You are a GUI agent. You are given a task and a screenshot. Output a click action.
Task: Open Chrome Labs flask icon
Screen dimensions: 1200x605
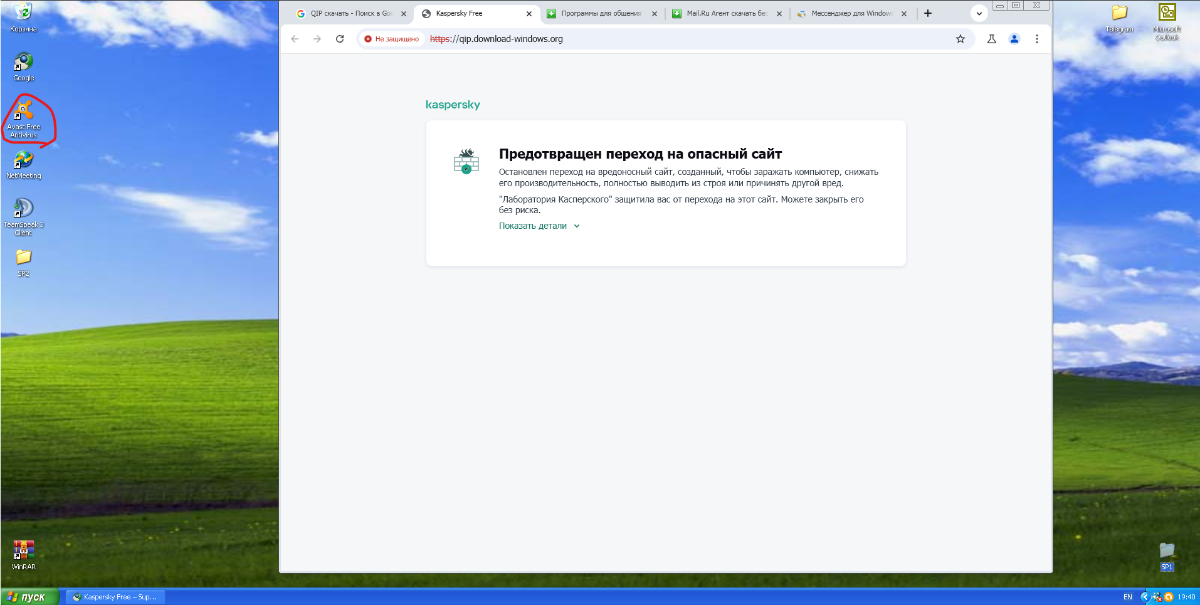click(992, 39)
